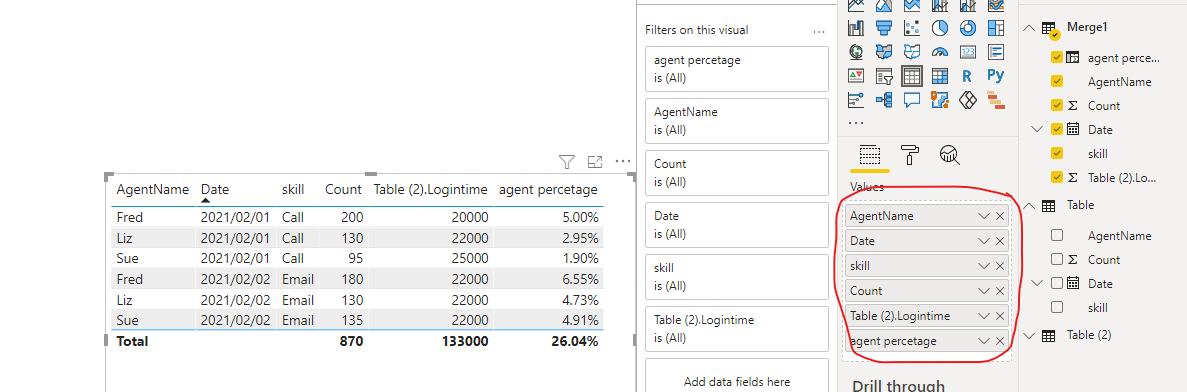Expand the Table (2) node in Fields
1187x392 pixels.
pyautogui.click(x=1028, y=335)
